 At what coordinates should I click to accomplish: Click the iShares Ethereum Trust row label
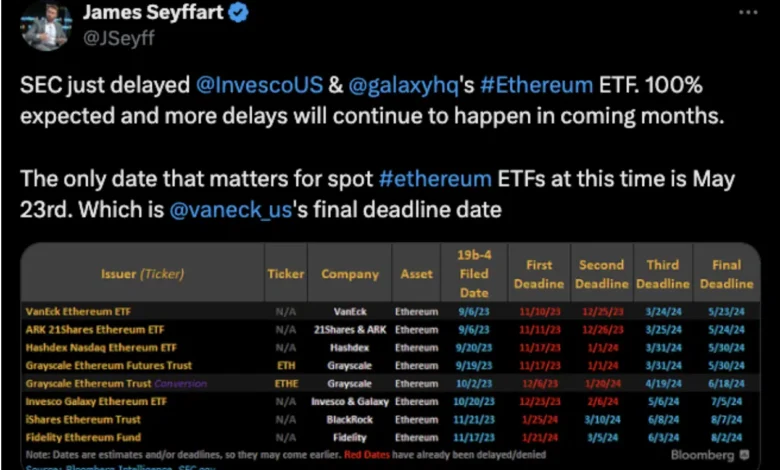click(x=82, y=419)
